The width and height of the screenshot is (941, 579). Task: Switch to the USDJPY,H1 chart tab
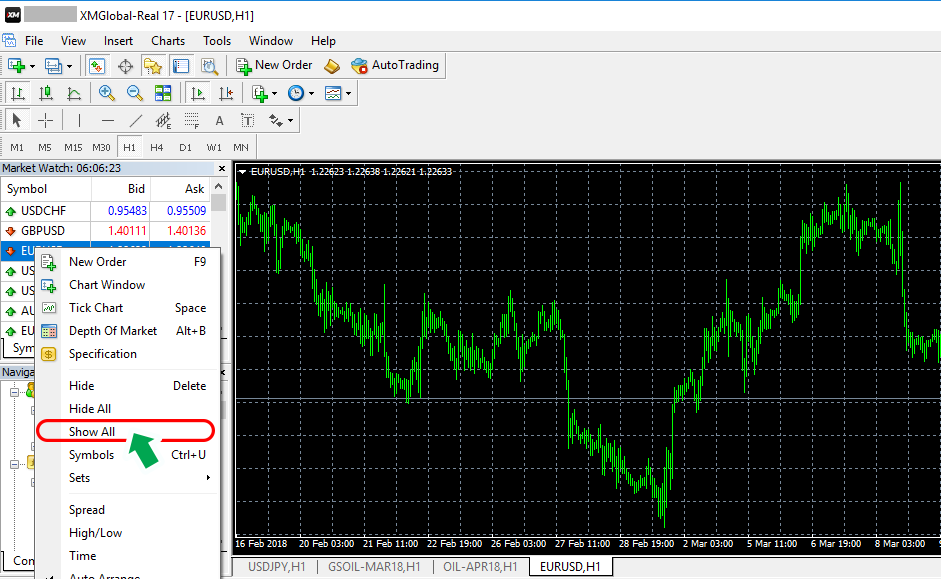pyautogui.click(x=277, y=566)
